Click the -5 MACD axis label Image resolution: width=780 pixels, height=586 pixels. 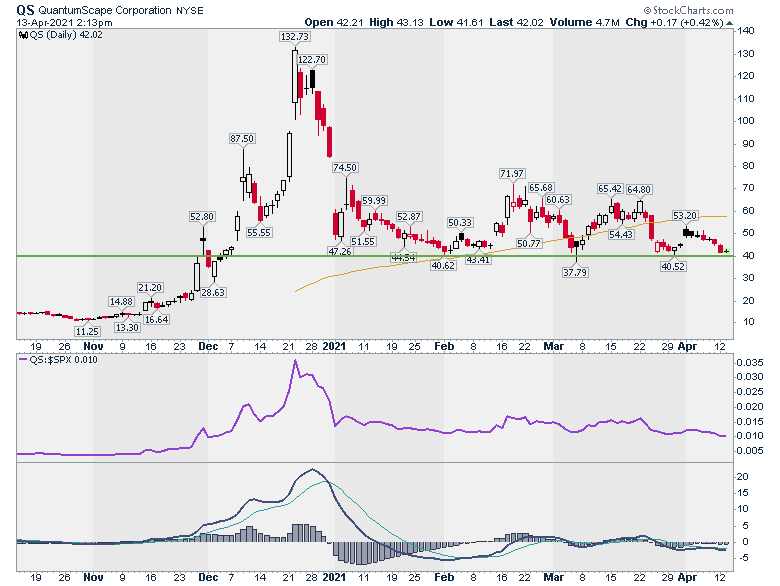click(744, 558)
